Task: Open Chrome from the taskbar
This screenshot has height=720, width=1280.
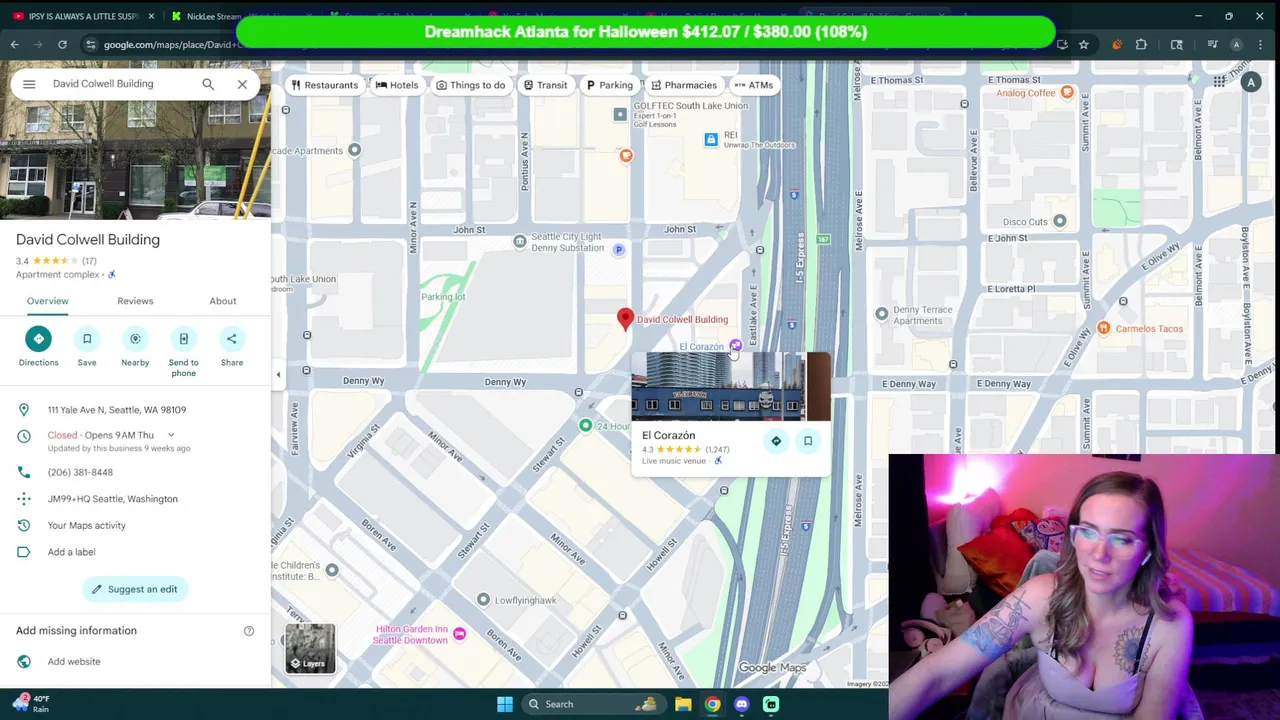Action: pos(712,704)
